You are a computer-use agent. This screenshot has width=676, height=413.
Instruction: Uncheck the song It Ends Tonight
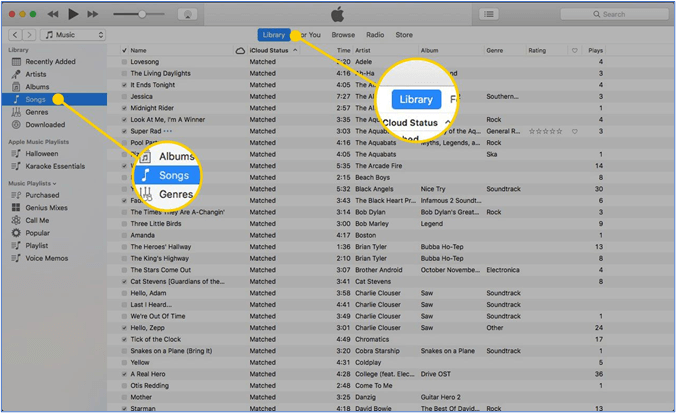coord(124,84)
